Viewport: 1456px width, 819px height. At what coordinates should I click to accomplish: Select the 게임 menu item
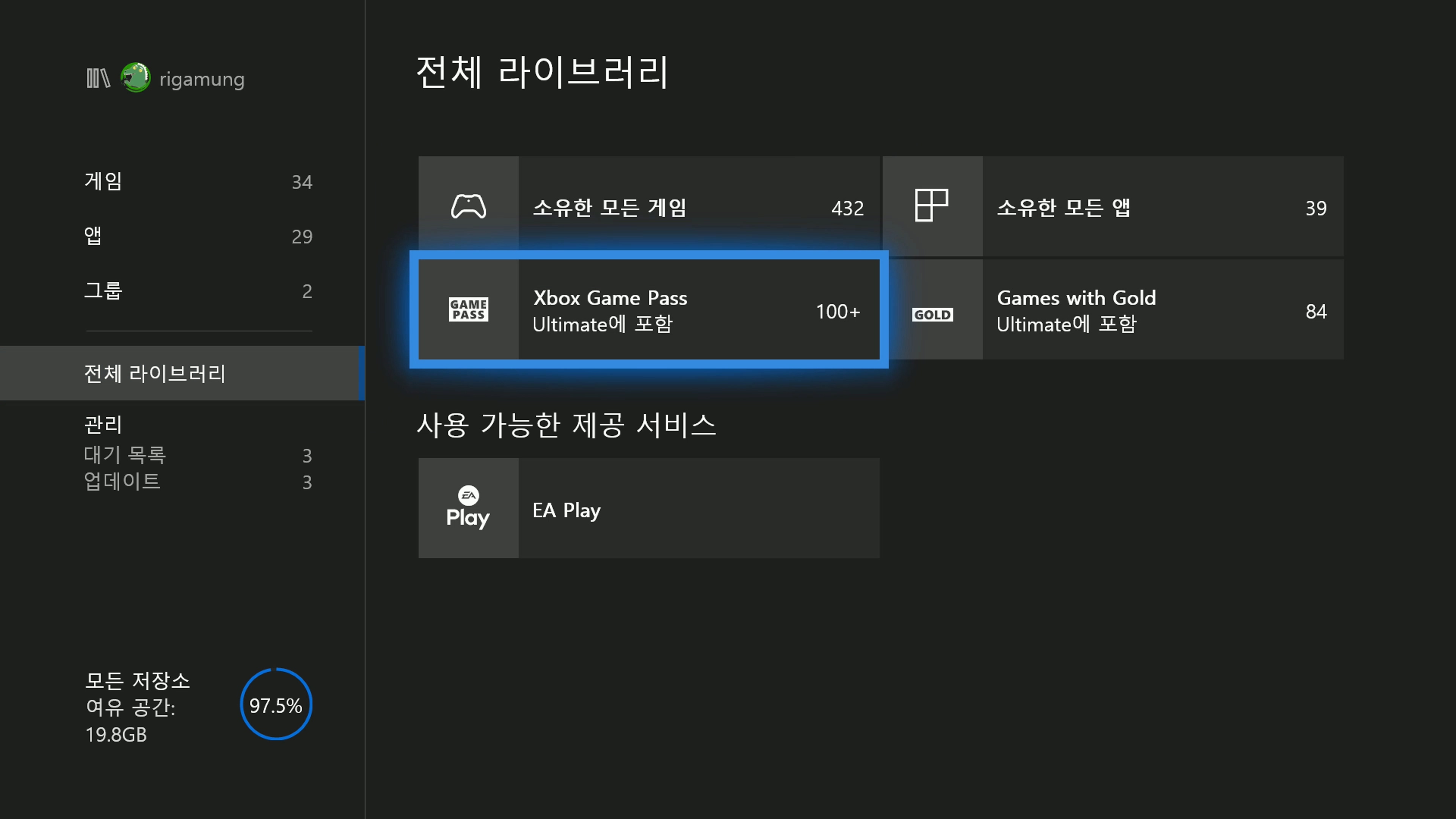point(198,182)
